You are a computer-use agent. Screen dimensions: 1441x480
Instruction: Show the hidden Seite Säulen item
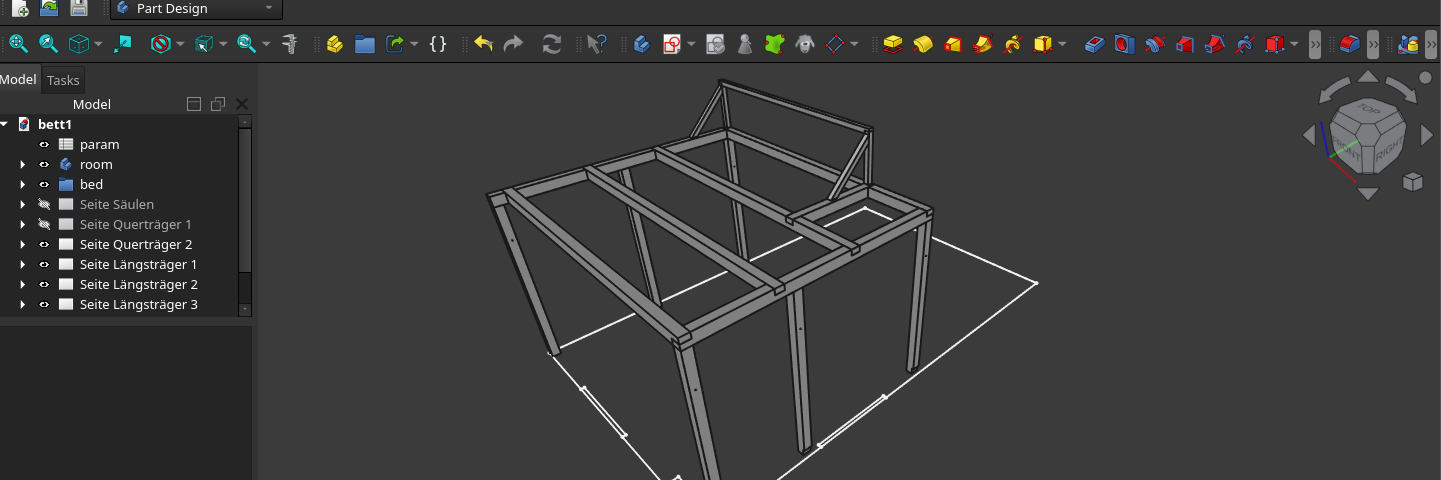point(44,205)
